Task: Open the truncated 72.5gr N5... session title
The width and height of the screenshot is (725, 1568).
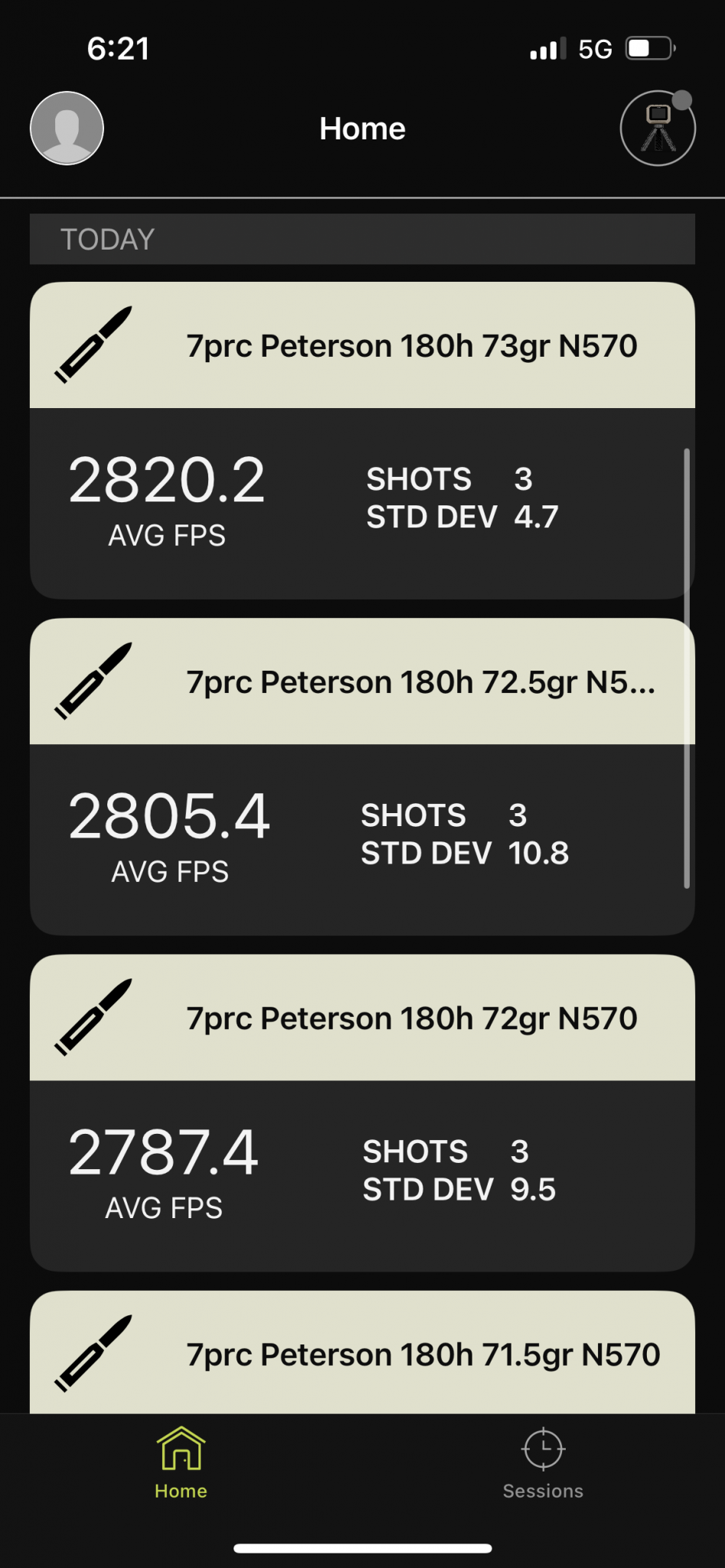Action: [x=420, y=682]
